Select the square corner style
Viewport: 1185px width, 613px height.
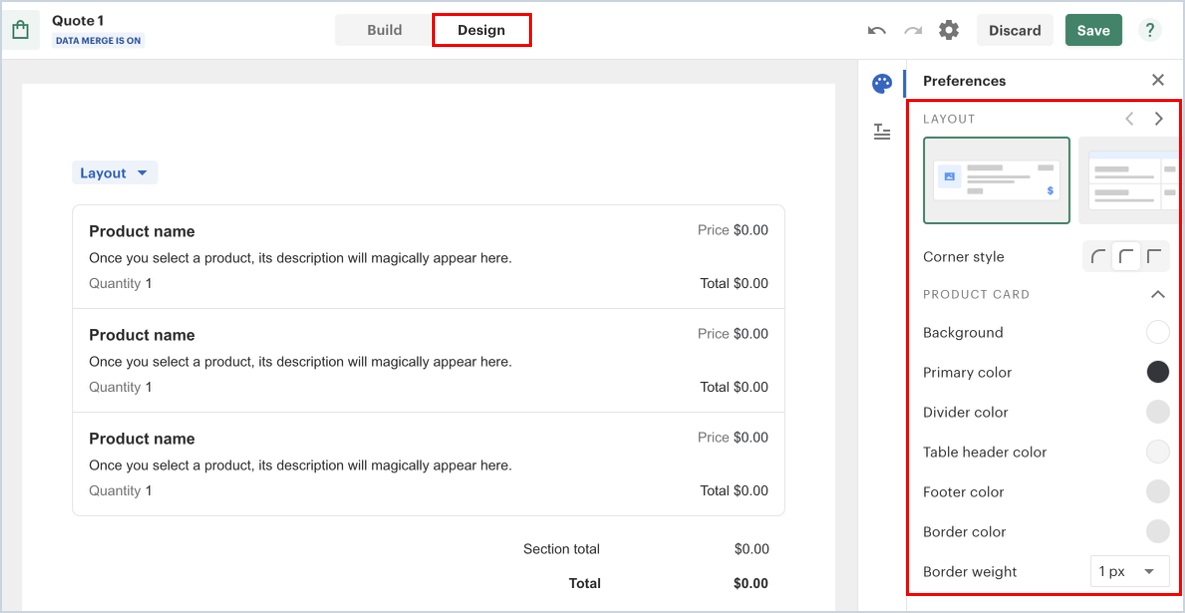1155,257
